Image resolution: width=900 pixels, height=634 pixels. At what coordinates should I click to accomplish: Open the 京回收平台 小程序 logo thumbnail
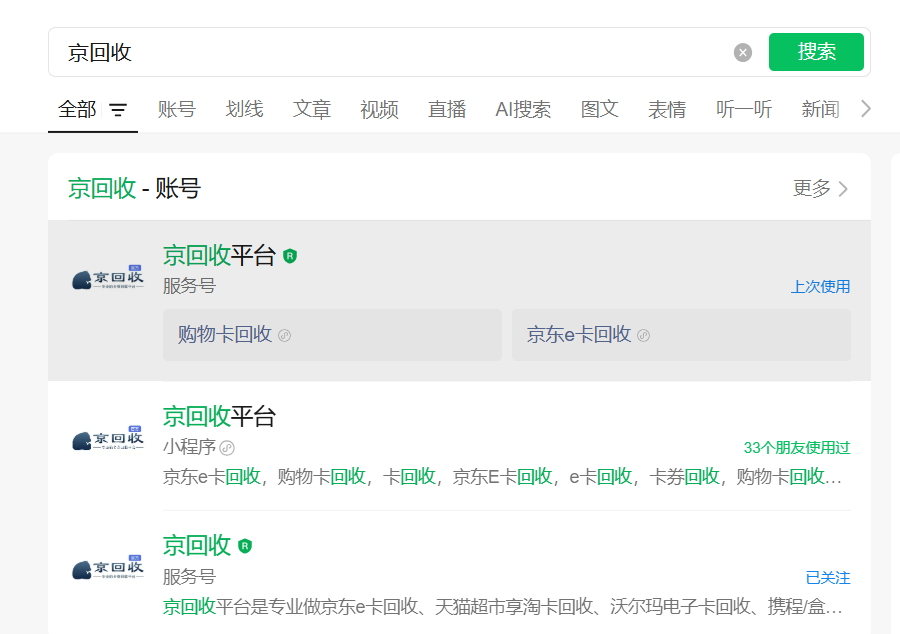[108, 439]
